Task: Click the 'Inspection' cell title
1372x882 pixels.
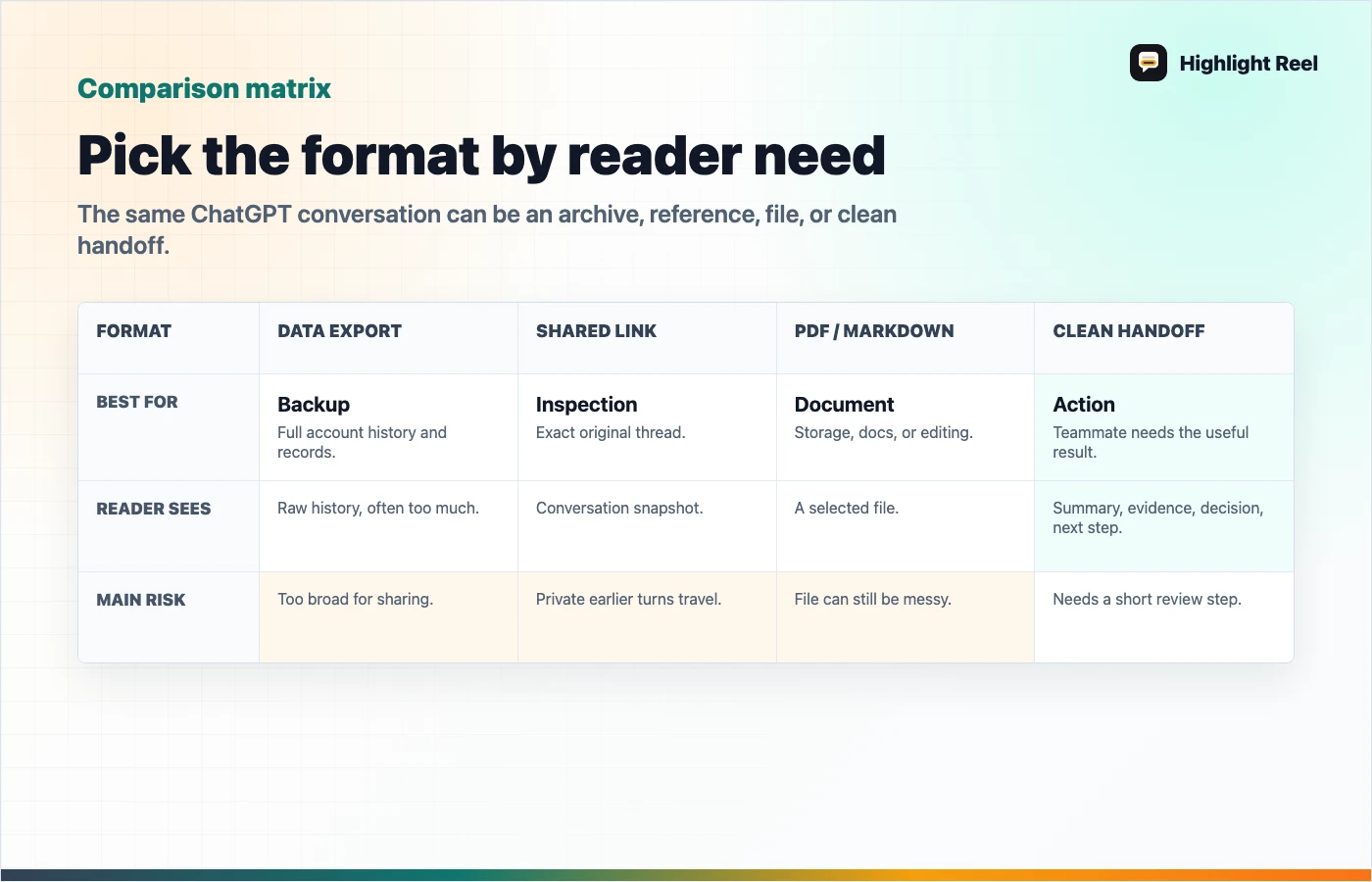Action: click(586, 405)
